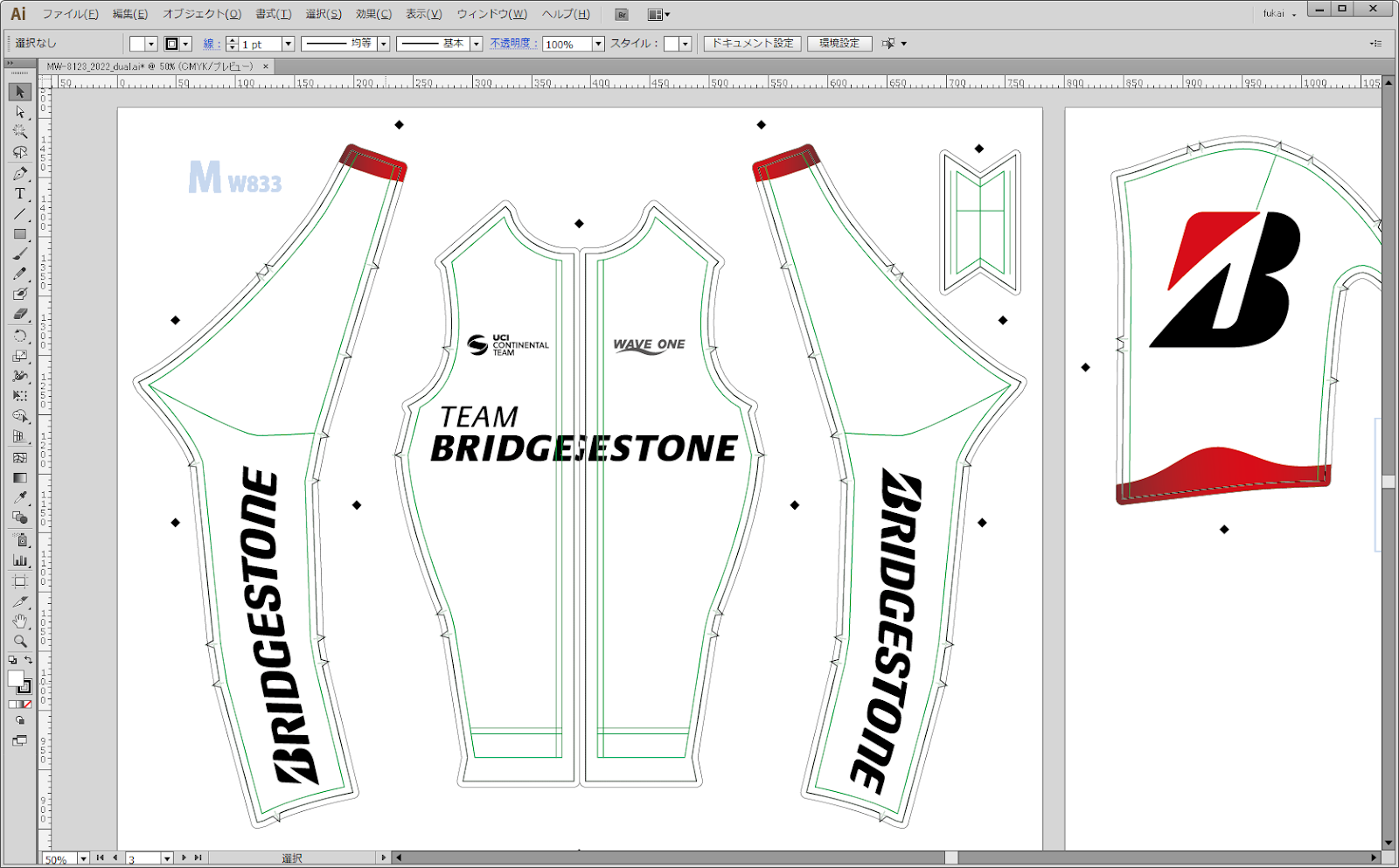1399x868 pixels.
Task: Change the screen mode in toolbox
Action: (x=20, y=740)
